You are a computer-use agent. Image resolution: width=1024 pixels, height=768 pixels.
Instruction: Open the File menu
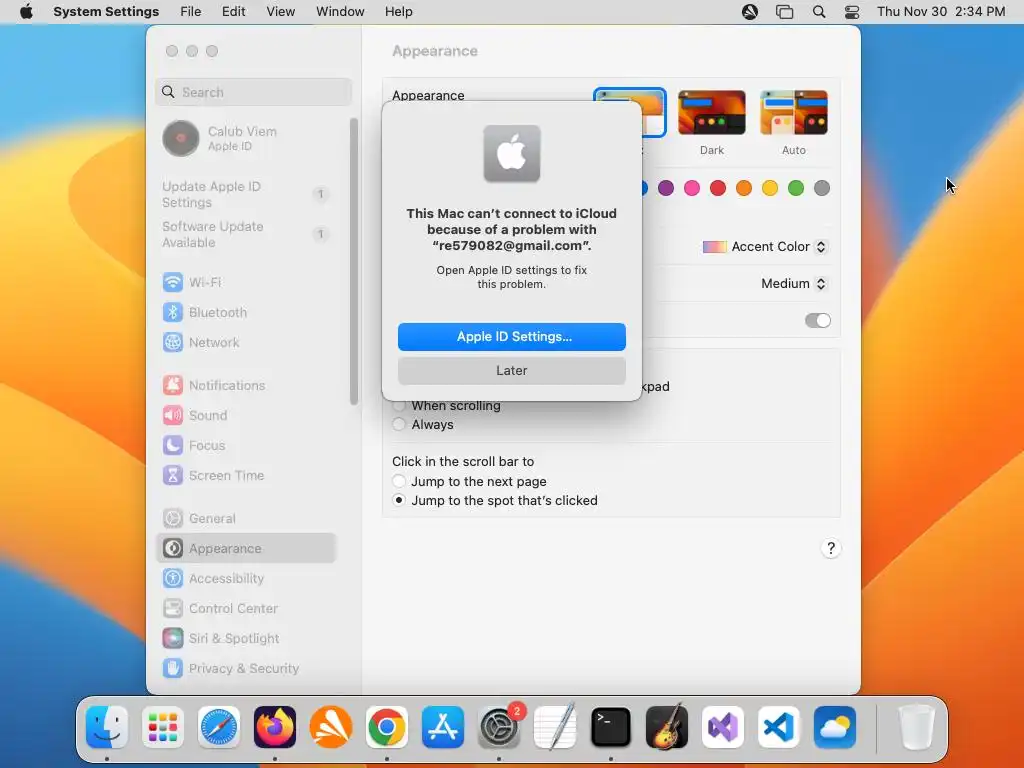[x=191, y=12]
